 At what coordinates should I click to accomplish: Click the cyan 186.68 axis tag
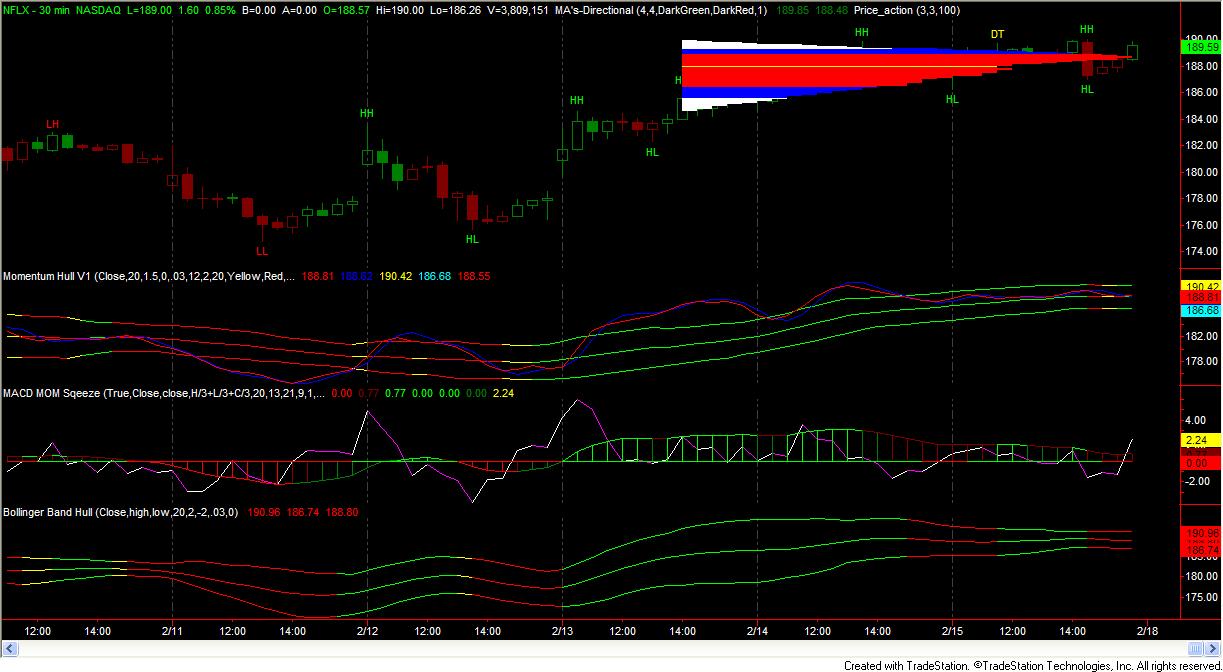pyautogui.click(x=1200, y=311)
